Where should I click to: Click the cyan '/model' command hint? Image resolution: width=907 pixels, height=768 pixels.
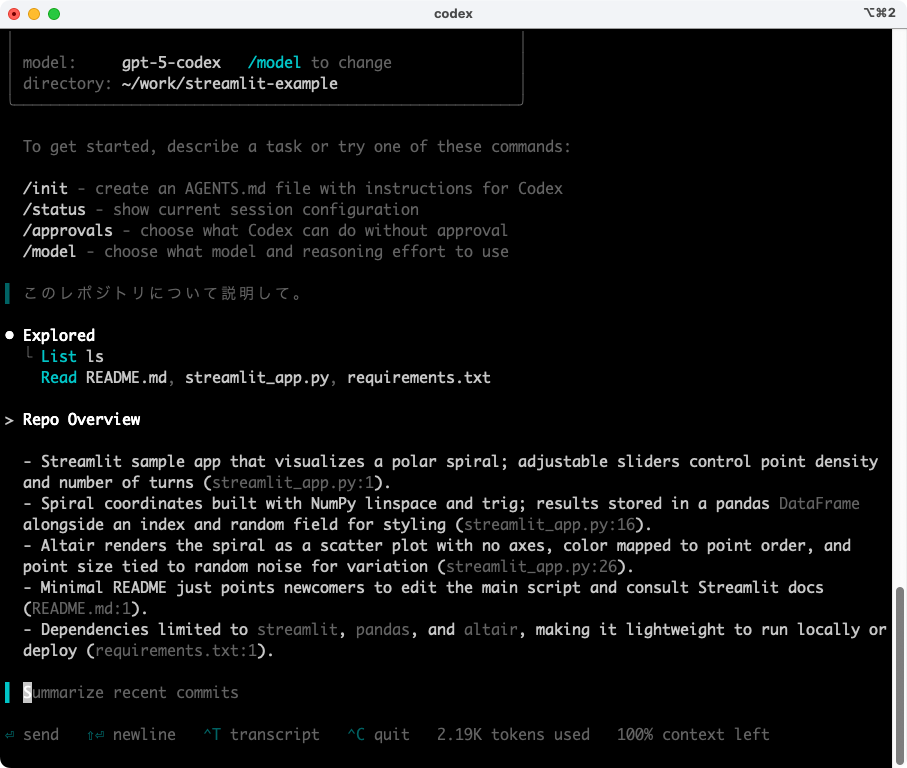tap(274, 62)
